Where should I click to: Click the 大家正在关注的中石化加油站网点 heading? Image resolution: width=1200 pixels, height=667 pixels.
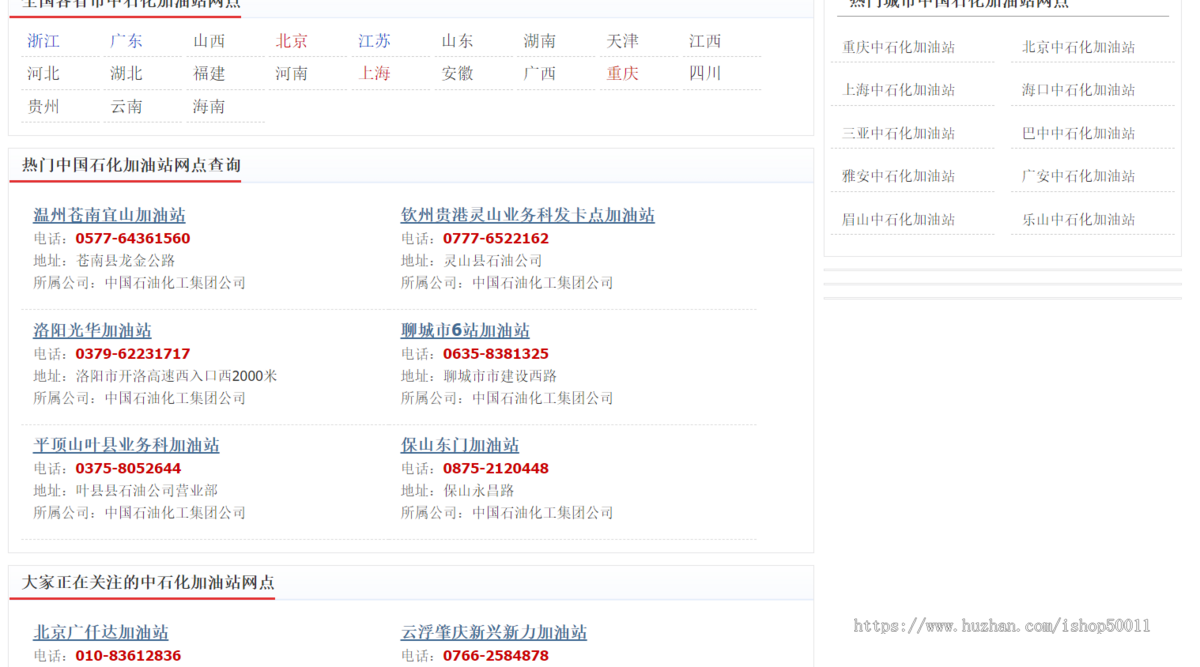click(x=148, y=582)
